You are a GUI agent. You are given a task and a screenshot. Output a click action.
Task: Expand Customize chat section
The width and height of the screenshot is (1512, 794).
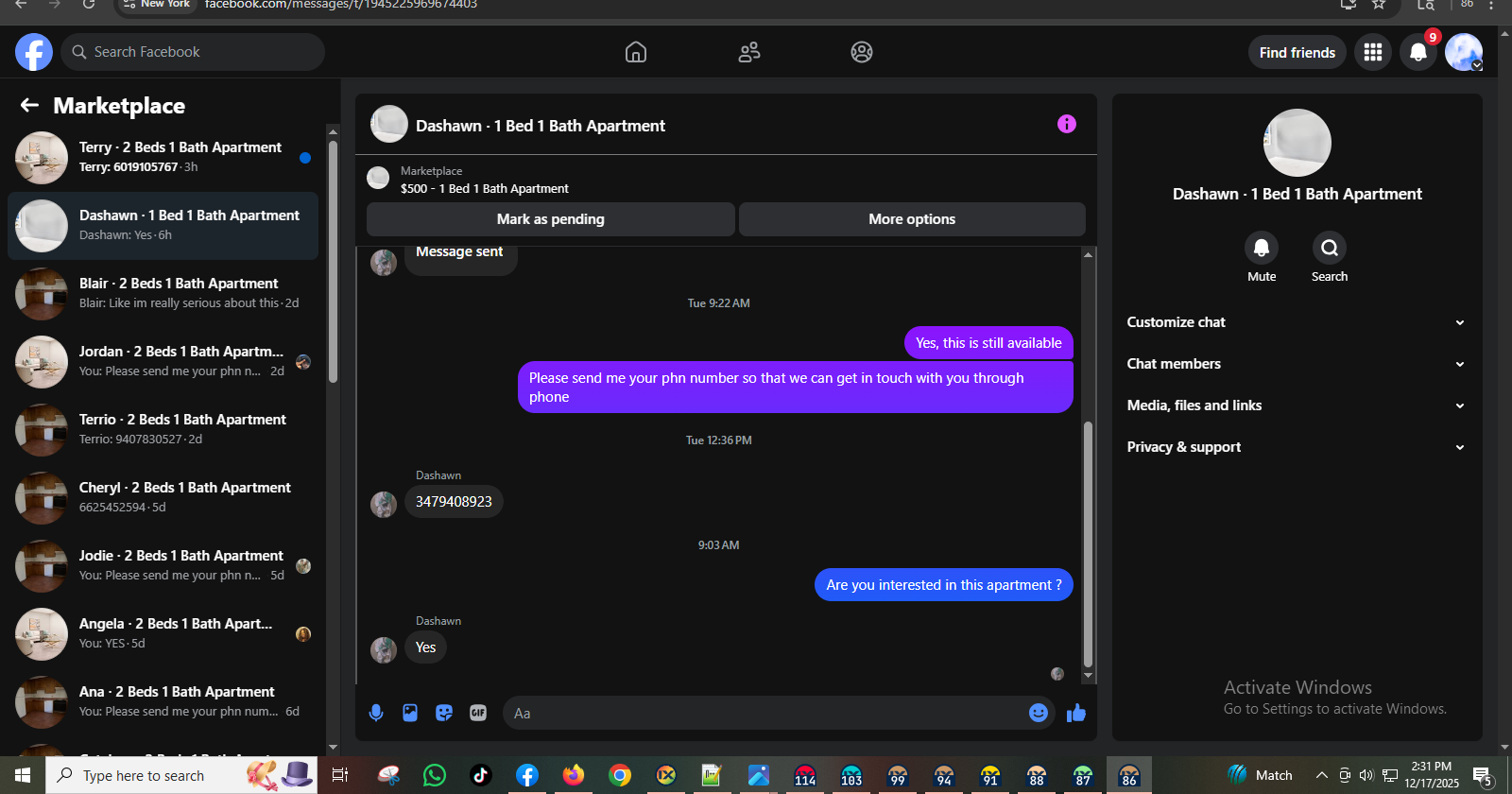[x=1297, y=322]
